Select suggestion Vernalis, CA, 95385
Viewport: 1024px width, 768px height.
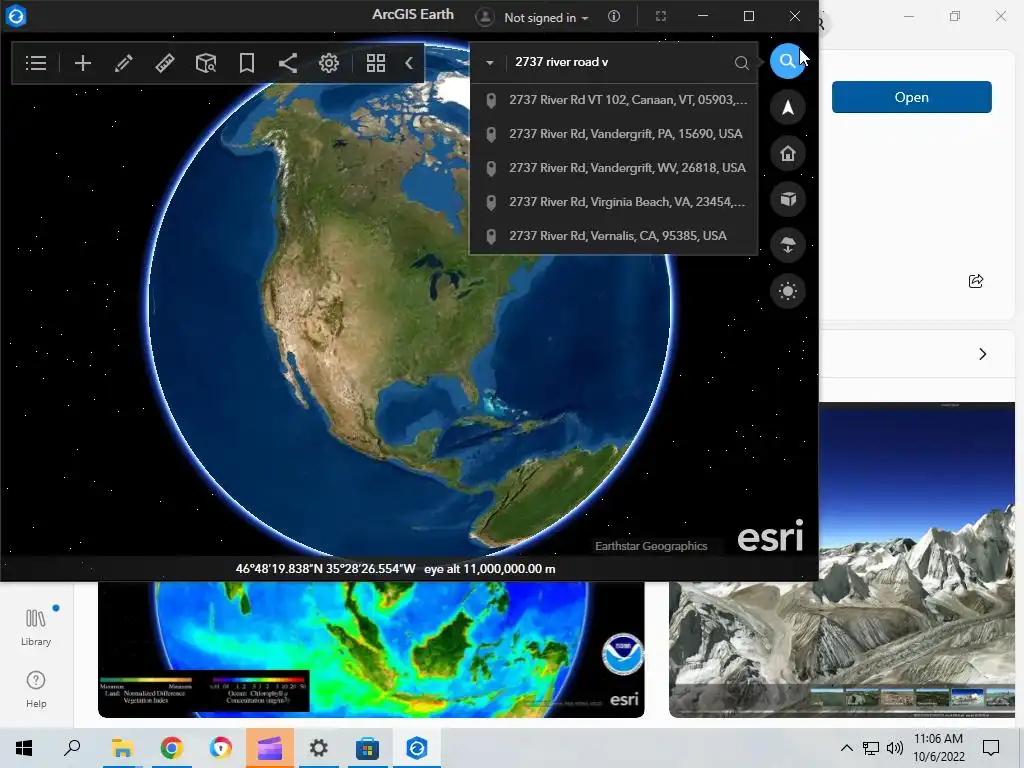(x=614, y=236)
